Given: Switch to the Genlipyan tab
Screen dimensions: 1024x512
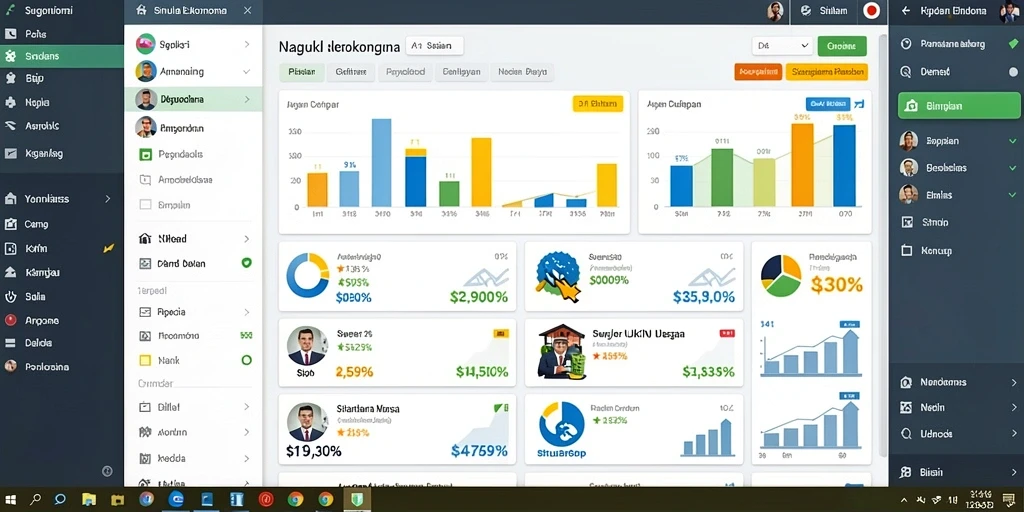Looking at the screenshot, I should [461, 72].
